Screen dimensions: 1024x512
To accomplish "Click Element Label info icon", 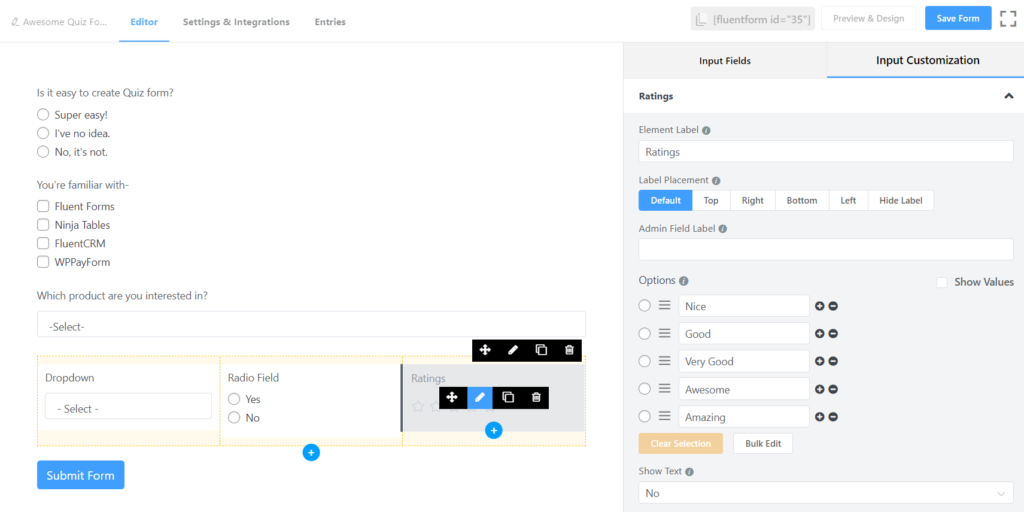I will coord(706,130).
